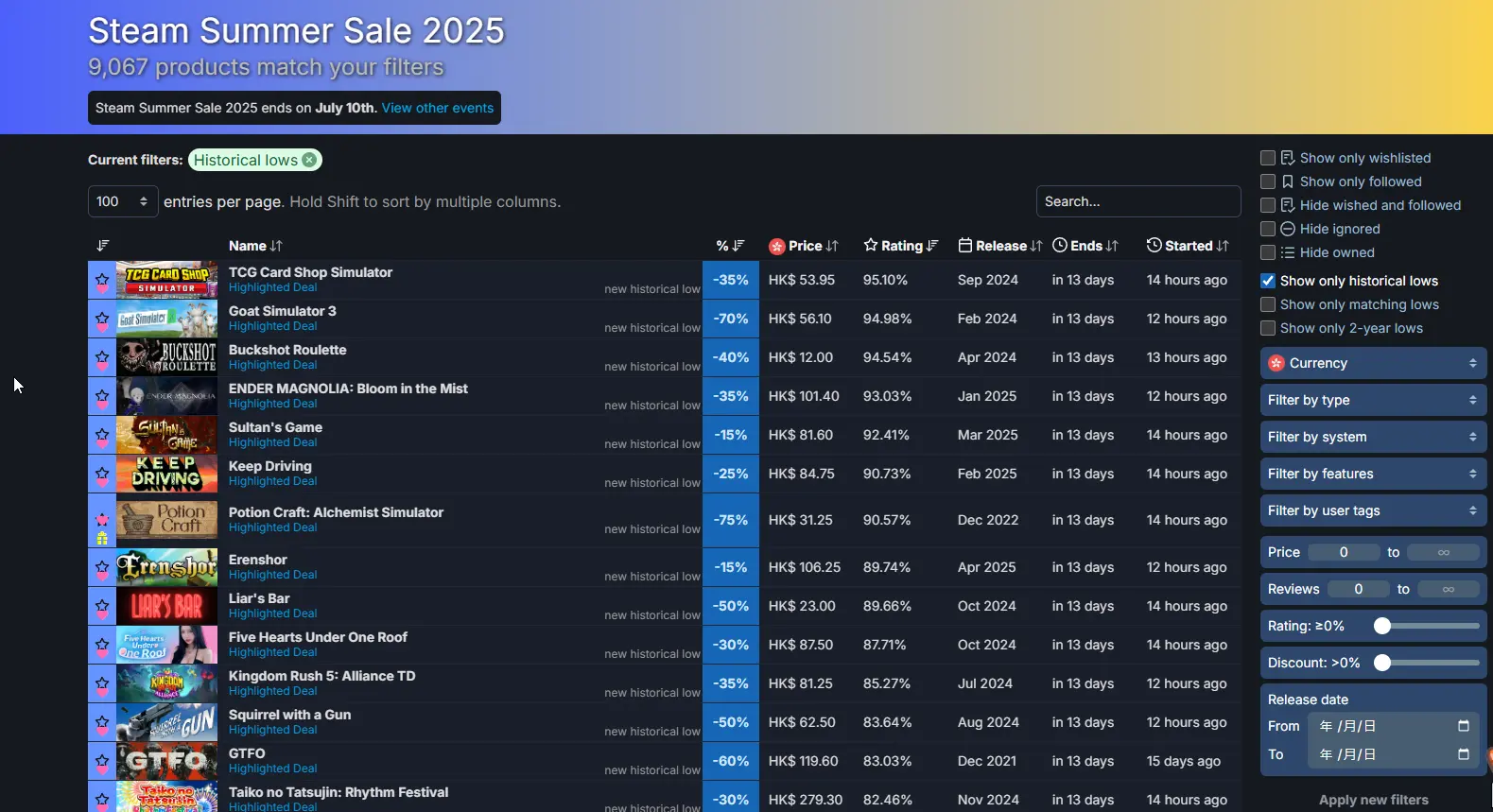Expand the Filter by user tags dropdown

1373,510
